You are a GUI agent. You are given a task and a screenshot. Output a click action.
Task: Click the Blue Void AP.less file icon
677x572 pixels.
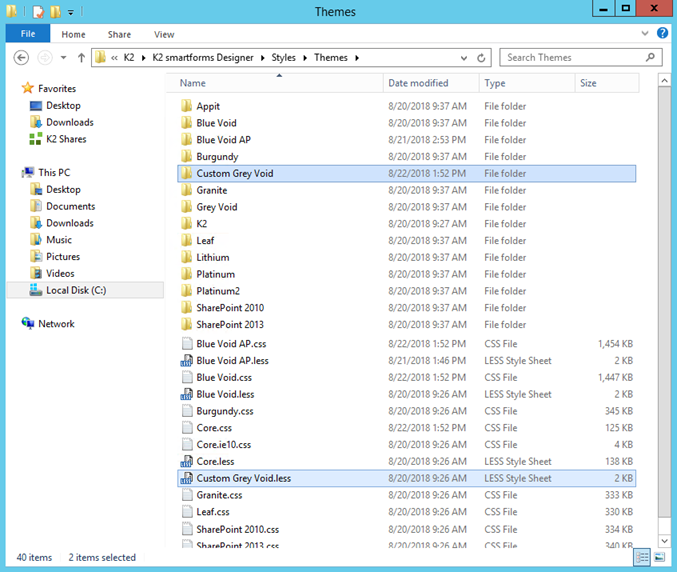pos(186,361)
